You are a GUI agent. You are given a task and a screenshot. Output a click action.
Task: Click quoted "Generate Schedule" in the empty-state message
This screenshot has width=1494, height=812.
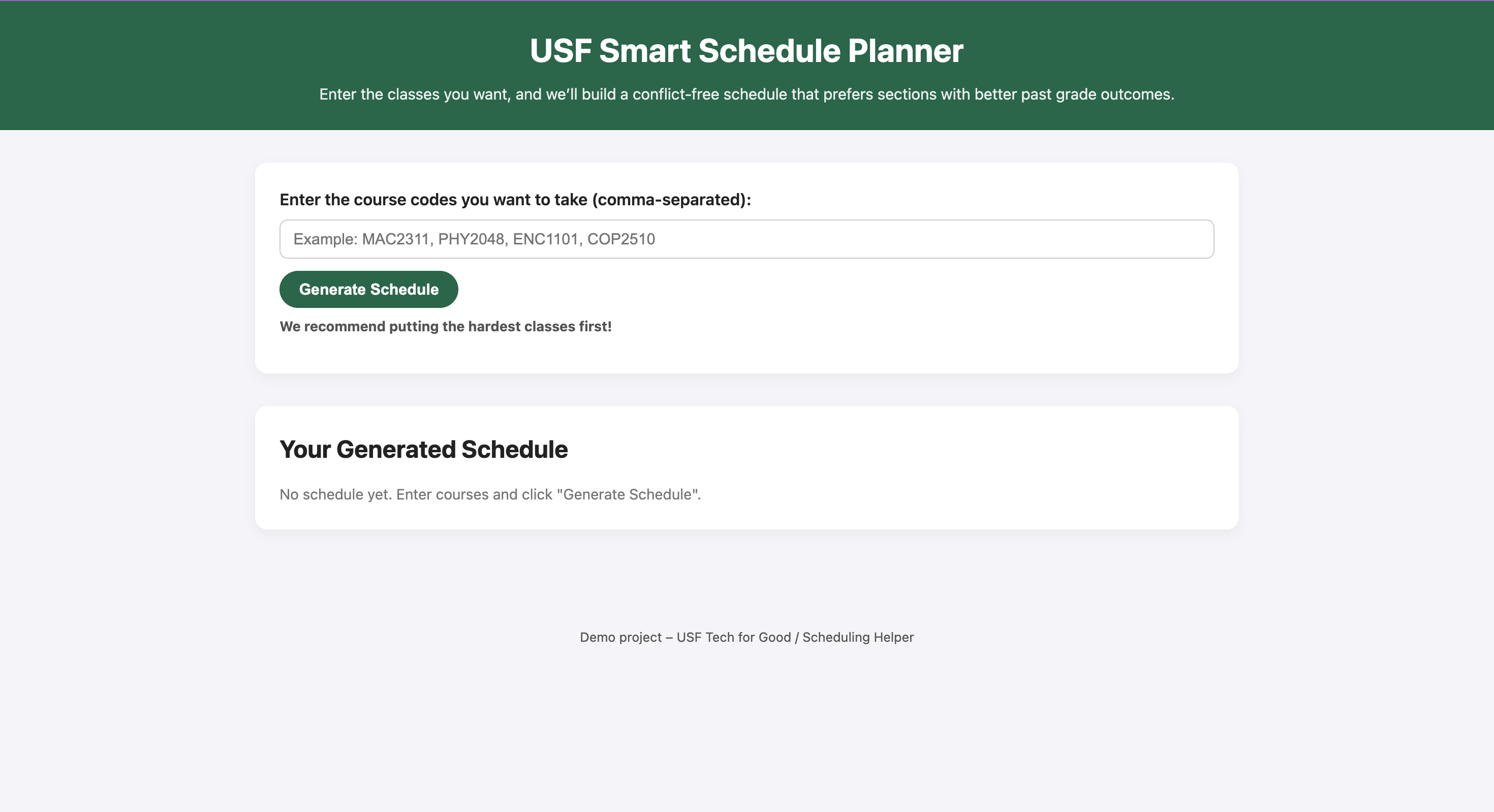[628, 494]
